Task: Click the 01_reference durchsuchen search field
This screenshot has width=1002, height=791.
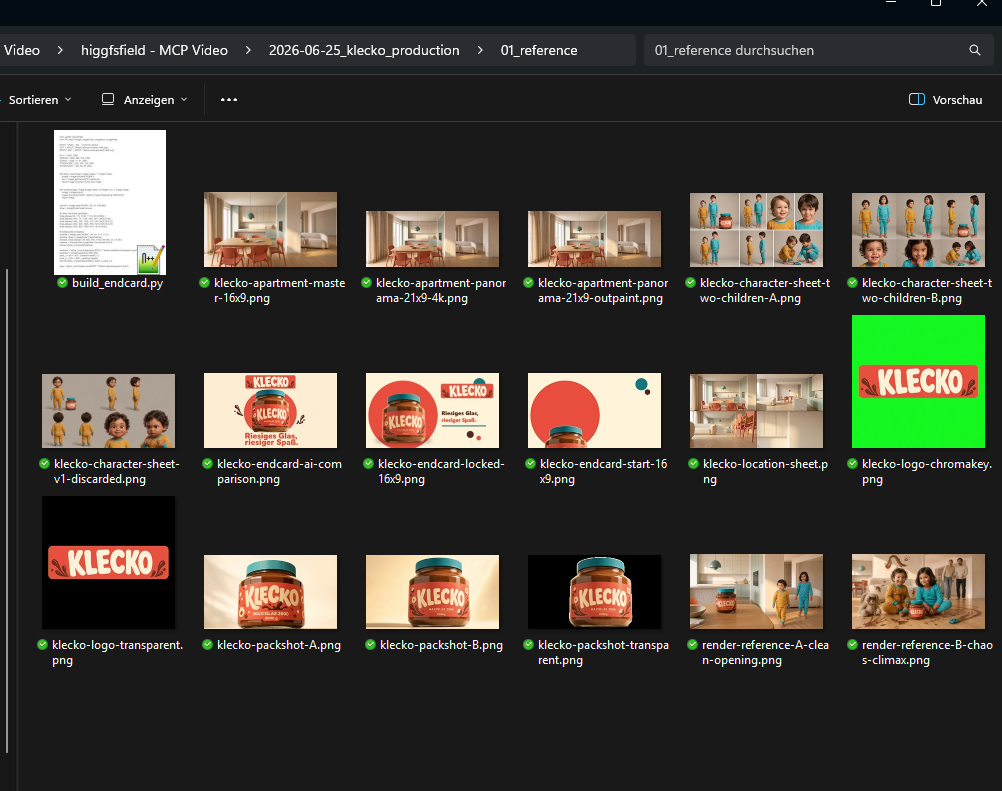Action: point(818,50)
